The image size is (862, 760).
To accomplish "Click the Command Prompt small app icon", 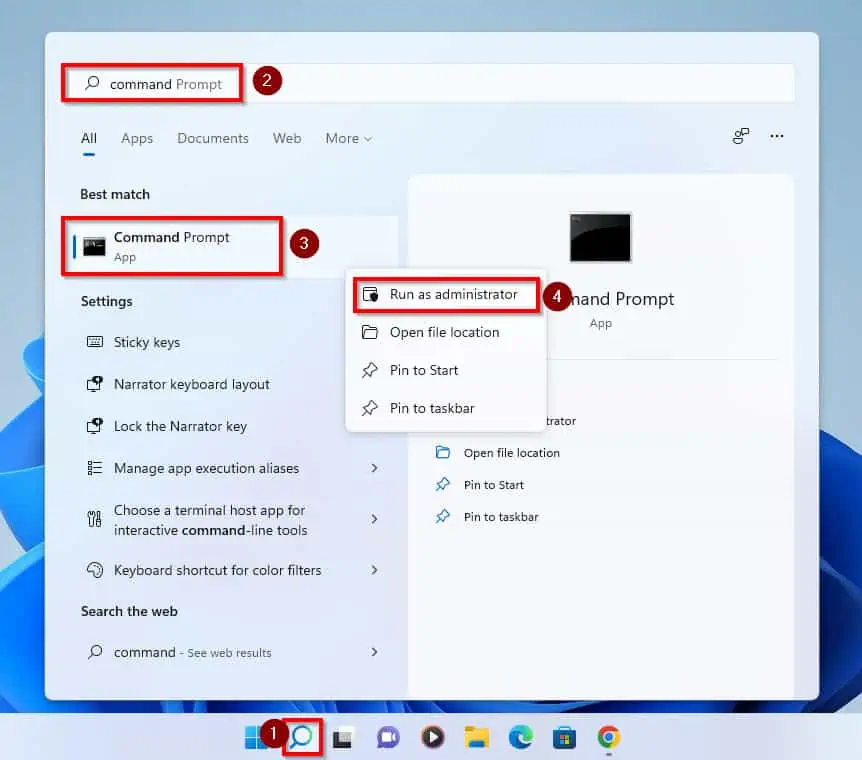I will (94, 246).
